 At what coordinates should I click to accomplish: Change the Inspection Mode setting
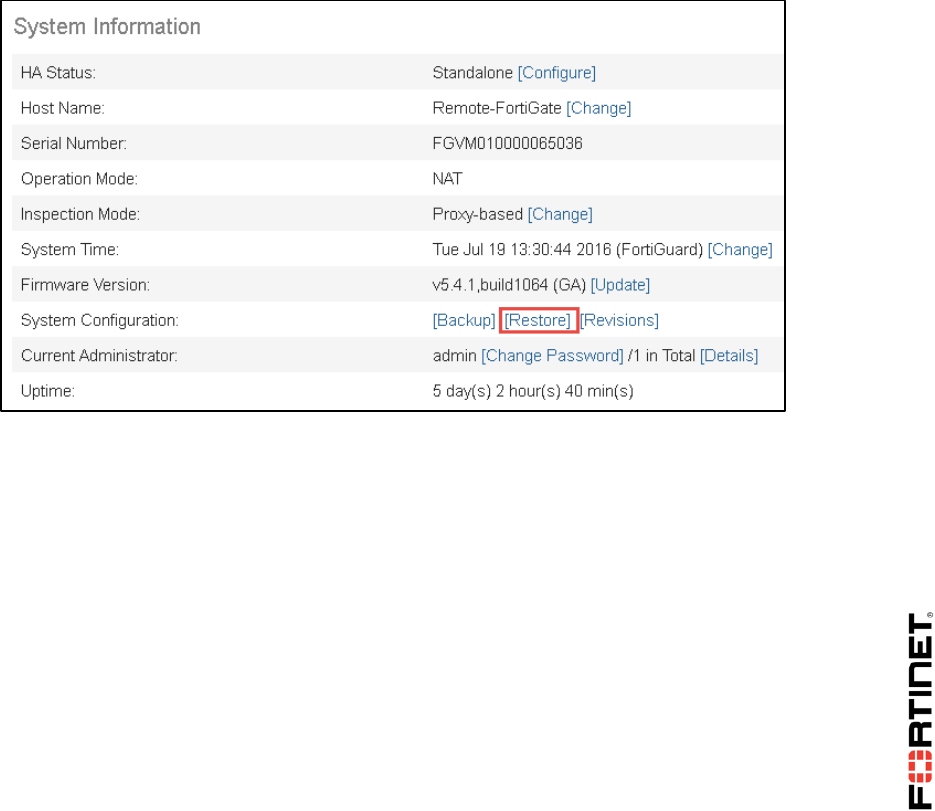tap(560, 214)
